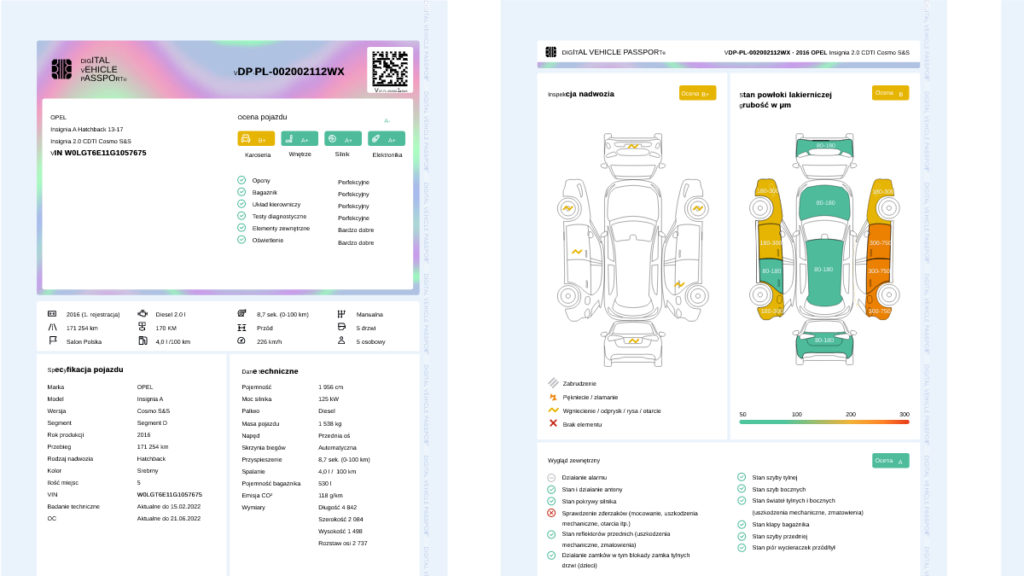Click the person icon beside 5 osobowy

341,341
